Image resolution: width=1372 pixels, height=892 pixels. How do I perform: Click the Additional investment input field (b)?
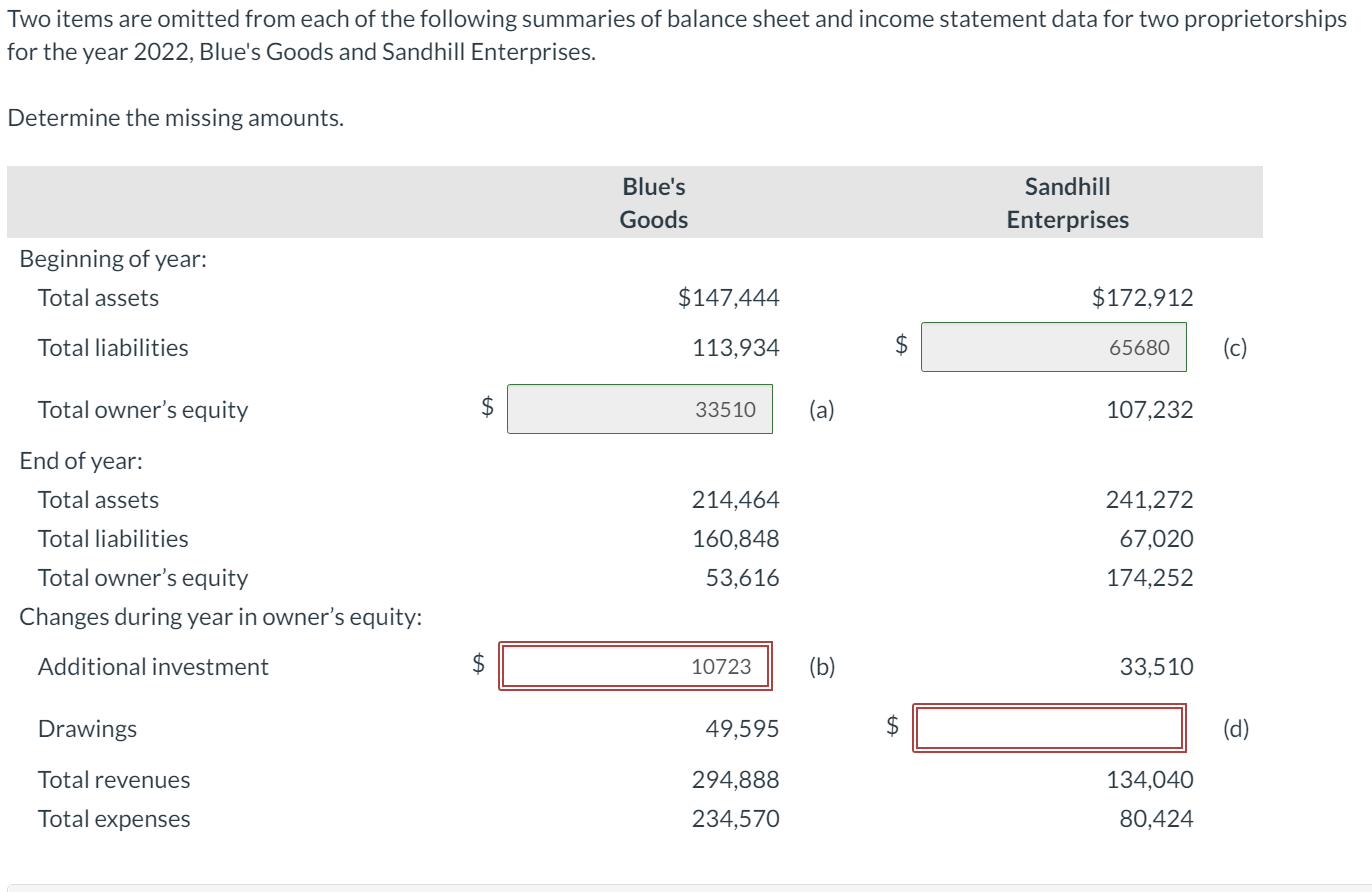click(x=635, y=667)
